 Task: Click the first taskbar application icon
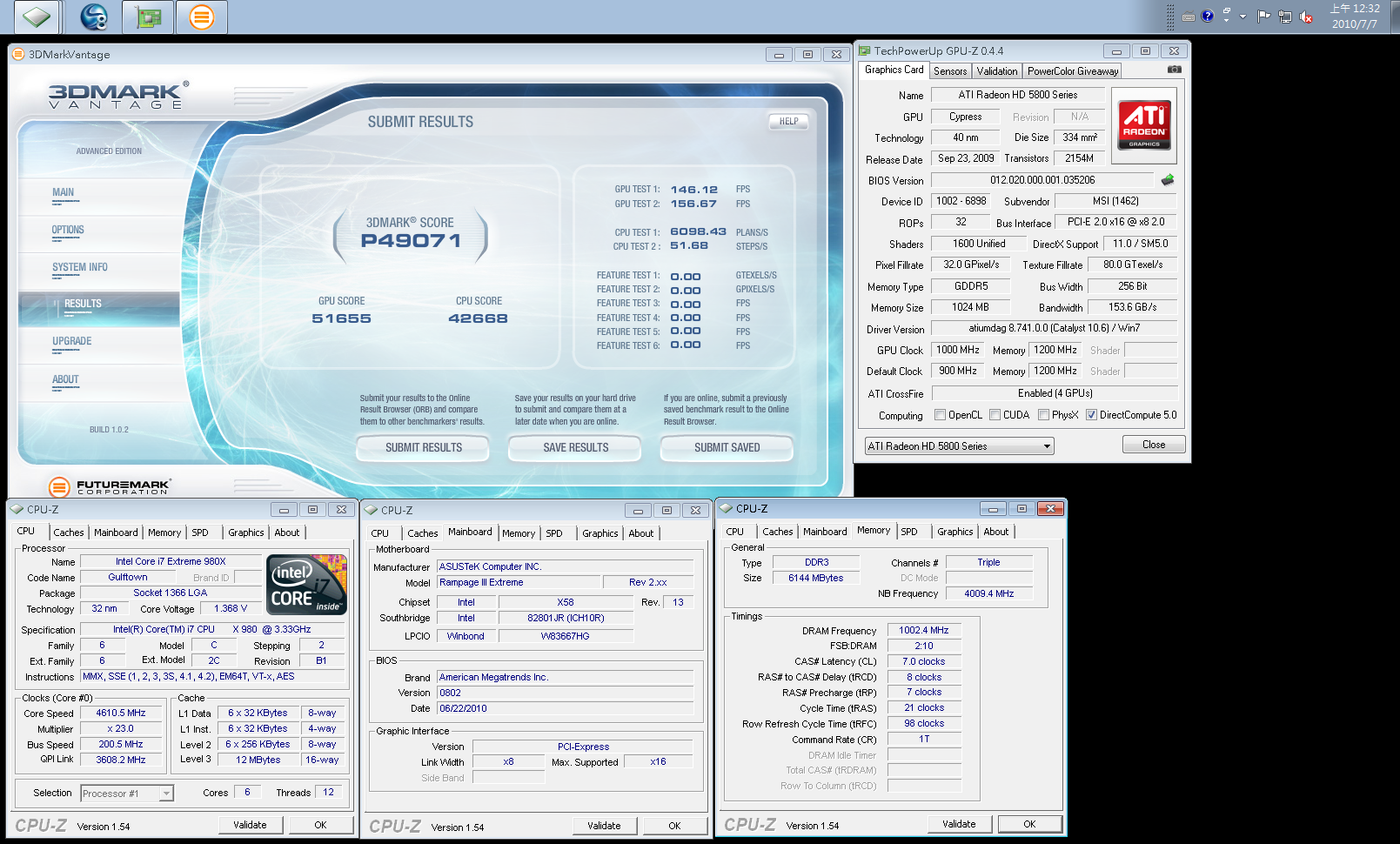(37, 17)
